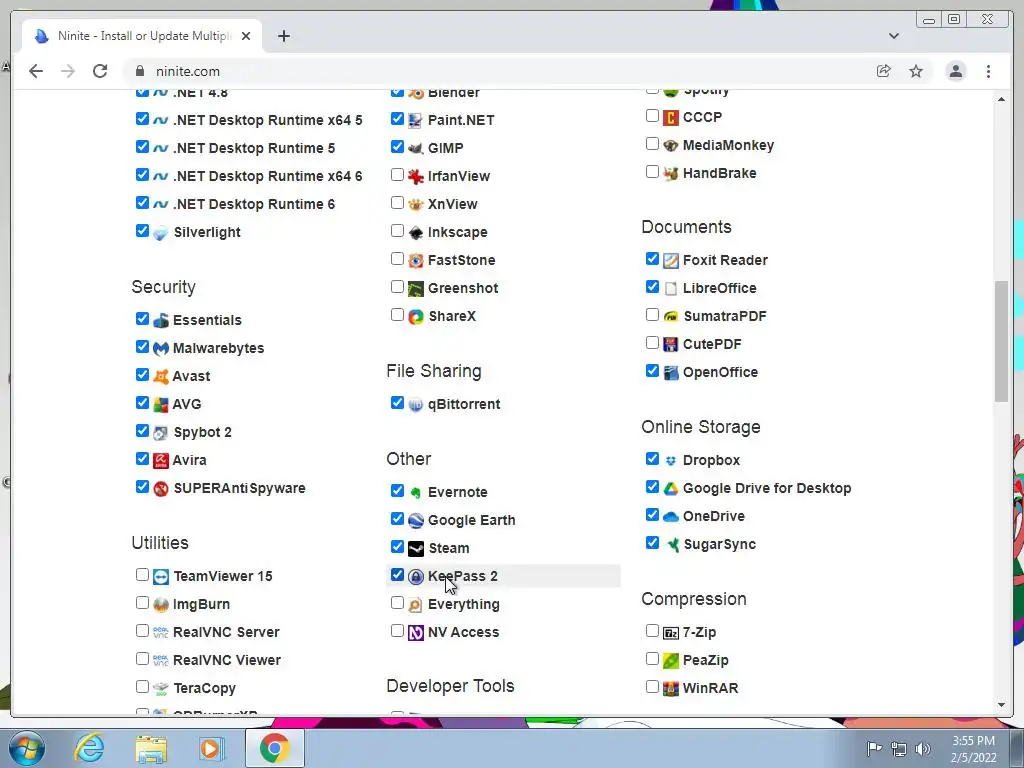The image size is (1024, 768).
Task: Click the Greenshot icon
Action: click(415, 289)
